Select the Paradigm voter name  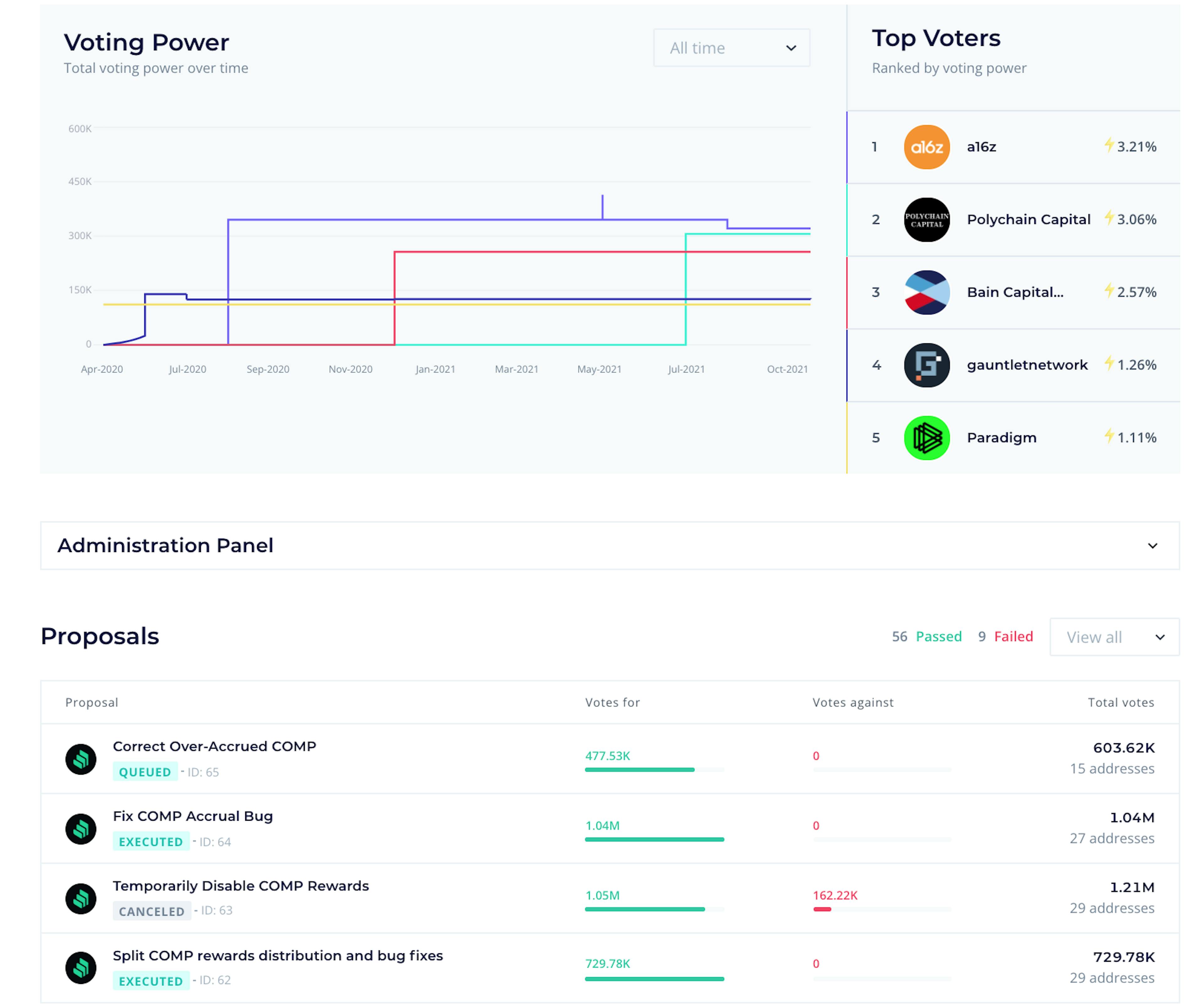click(1002, 438)
